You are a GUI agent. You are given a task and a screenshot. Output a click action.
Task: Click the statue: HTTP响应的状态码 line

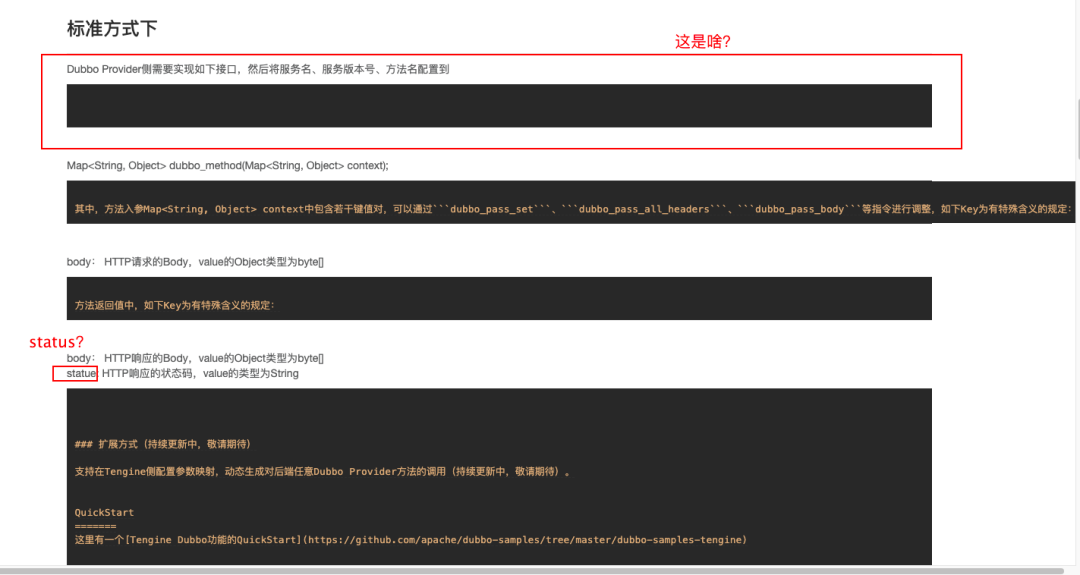[183, 373]
